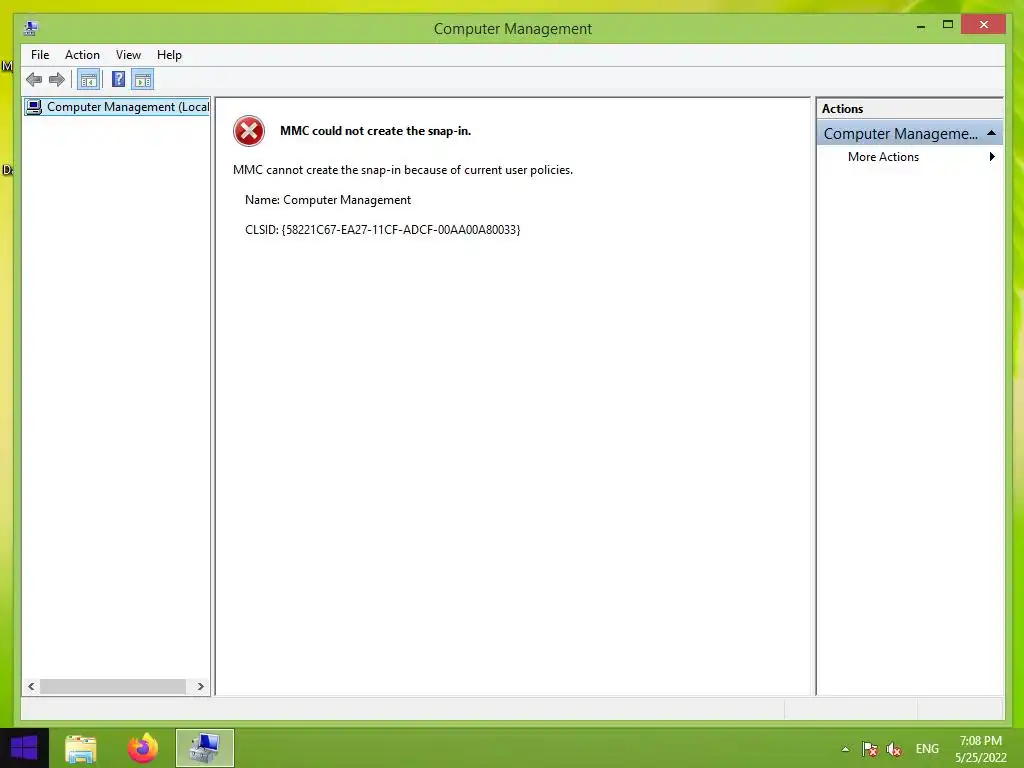Open the Help menu

(169, 55)
